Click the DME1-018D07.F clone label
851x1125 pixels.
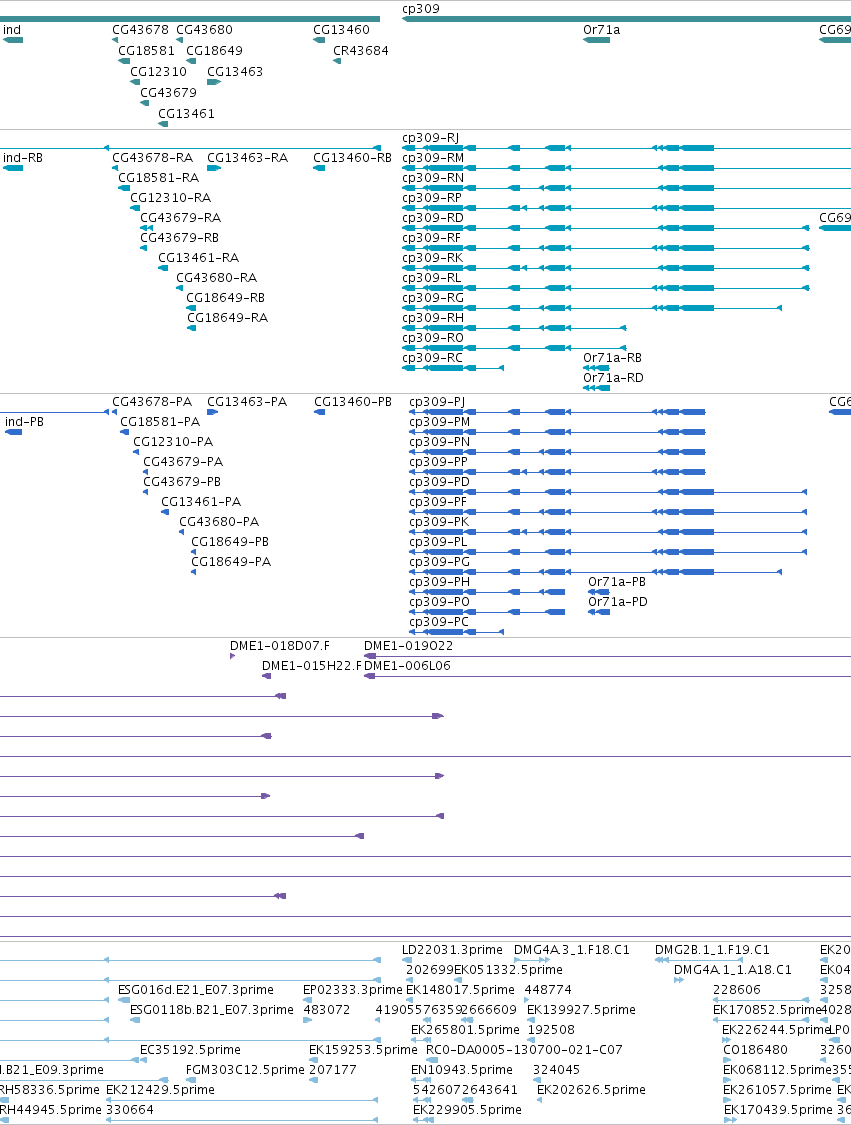[x=280, y=645]
